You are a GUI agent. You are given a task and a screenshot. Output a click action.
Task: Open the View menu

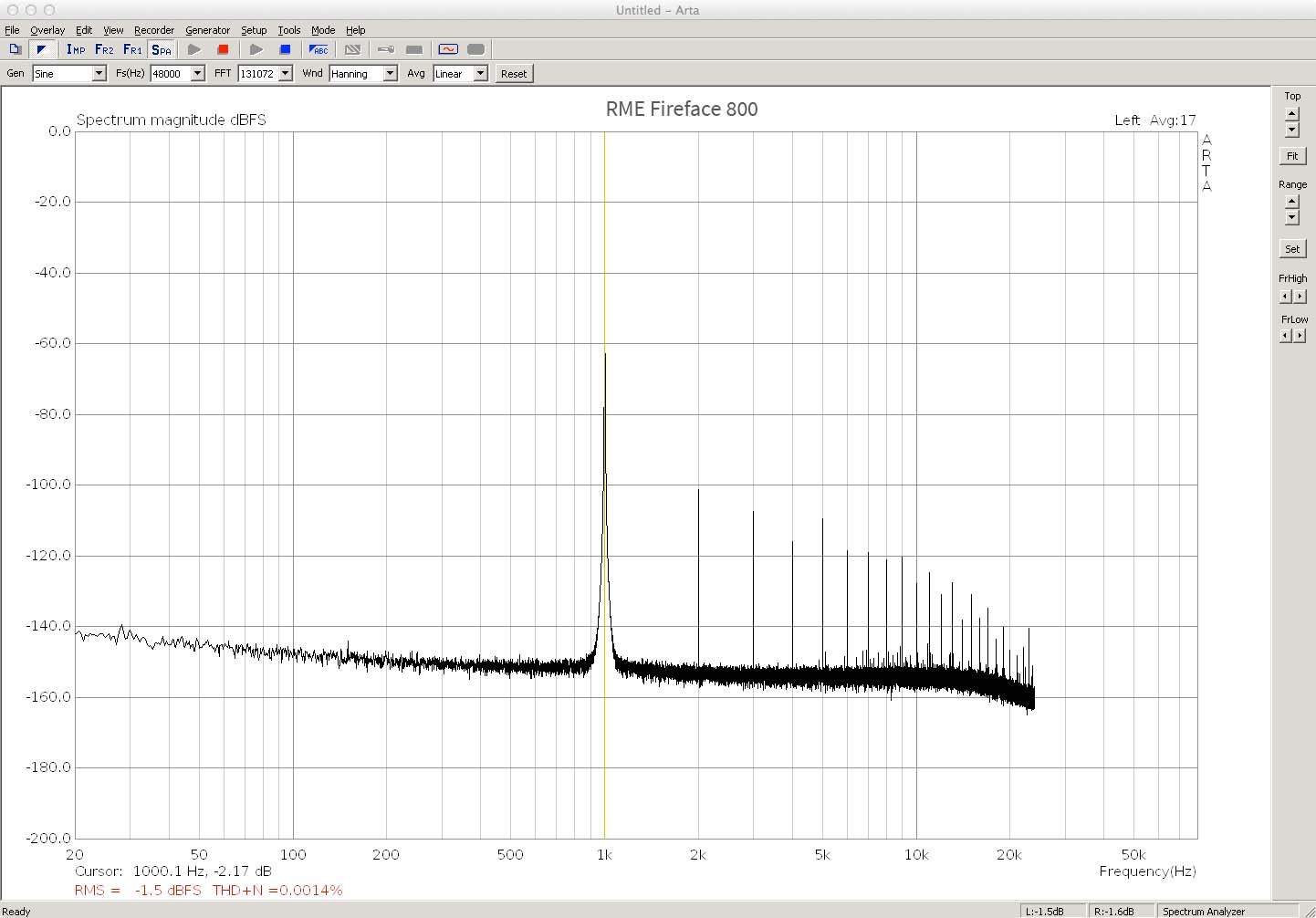113,30
